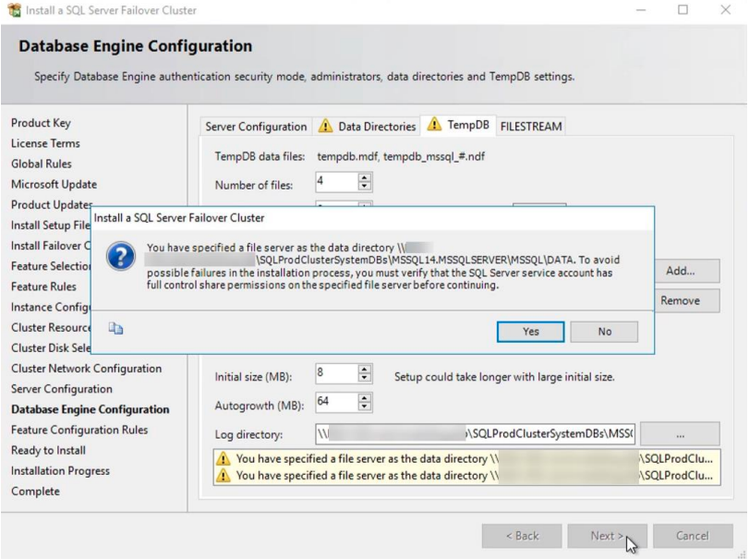Increase the Initial size (MB) value
Image resolution: width=749 pixels, height=560 pixels.
click(364, 369)
